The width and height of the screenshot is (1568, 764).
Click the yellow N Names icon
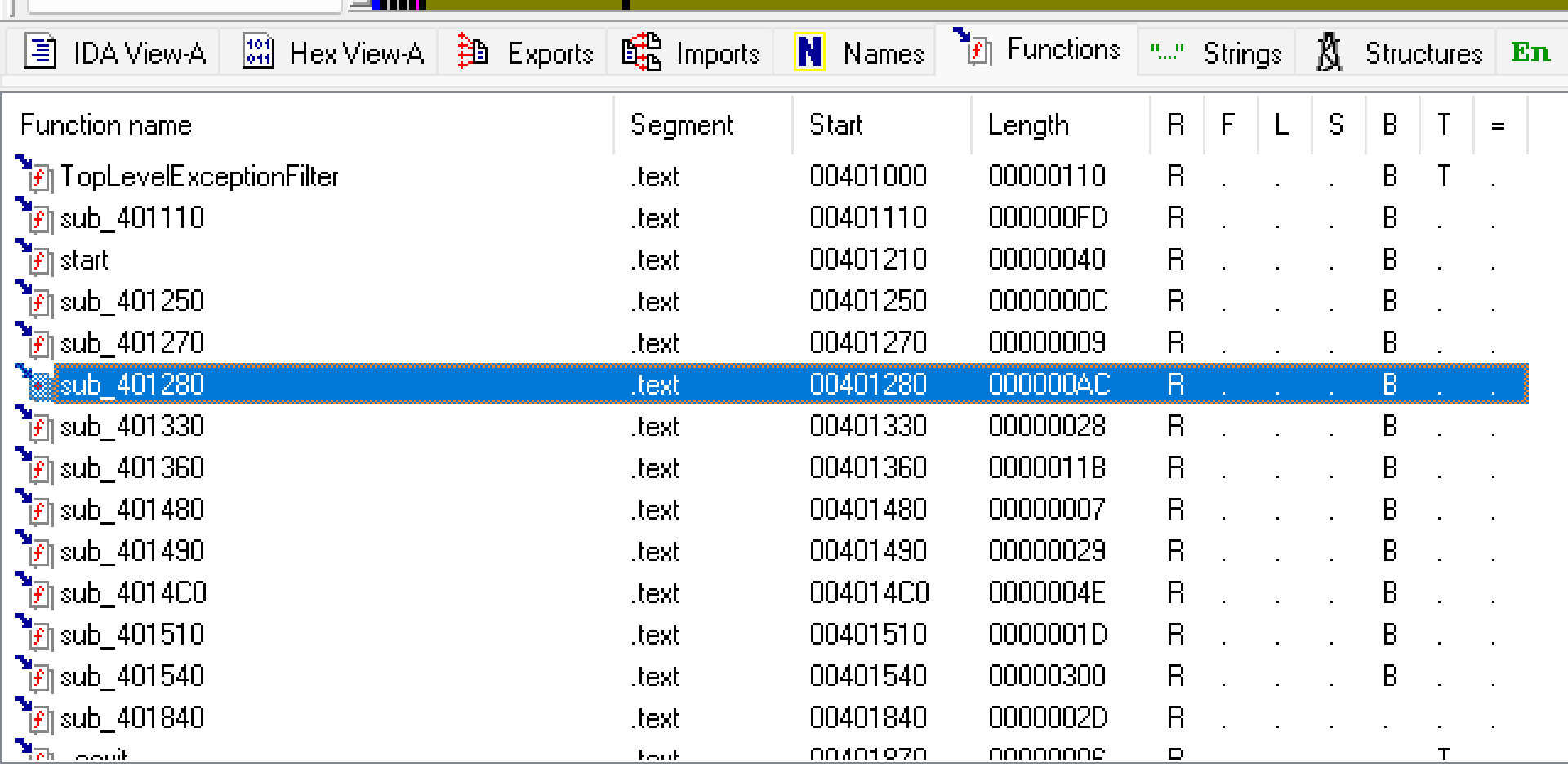tap(809, 52)
